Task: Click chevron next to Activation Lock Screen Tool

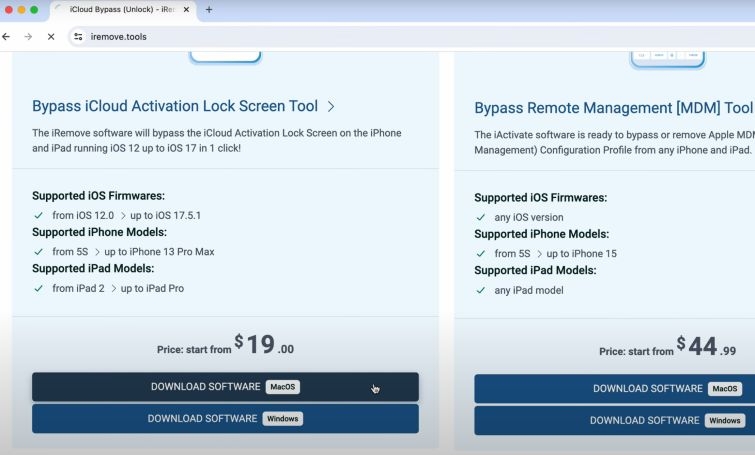Action: pos(331,106)
